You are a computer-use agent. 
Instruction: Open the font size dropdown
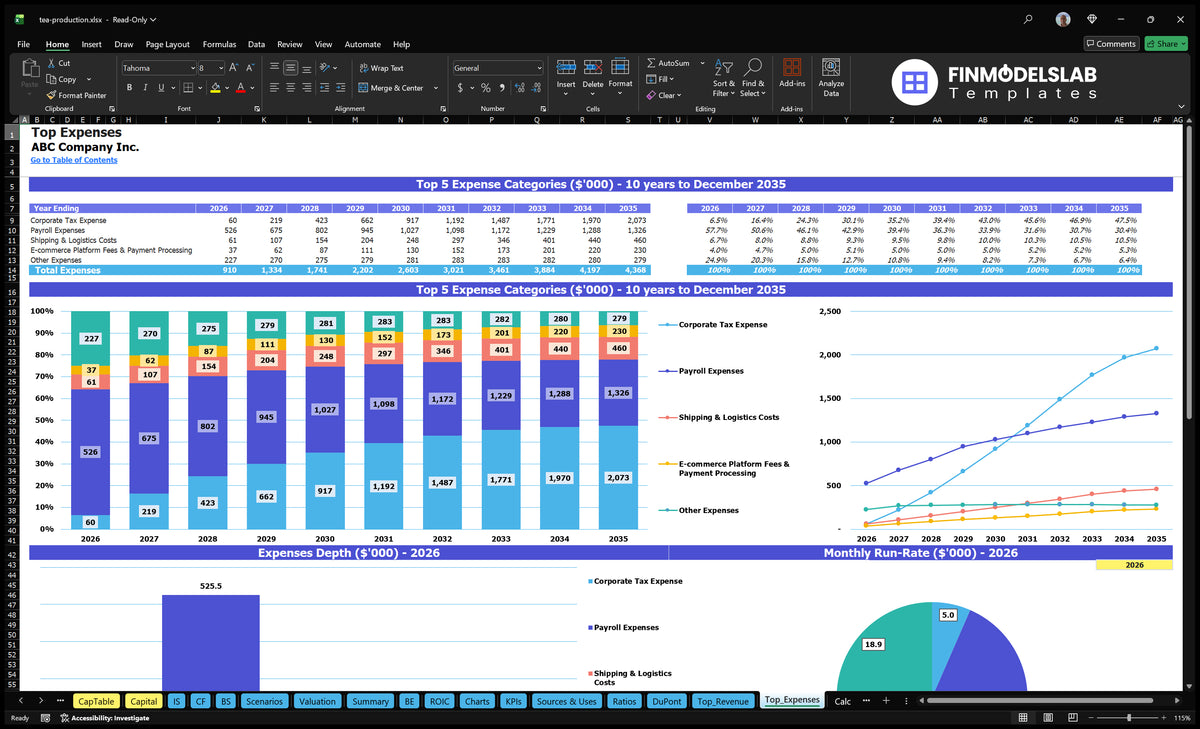[220, 68]
